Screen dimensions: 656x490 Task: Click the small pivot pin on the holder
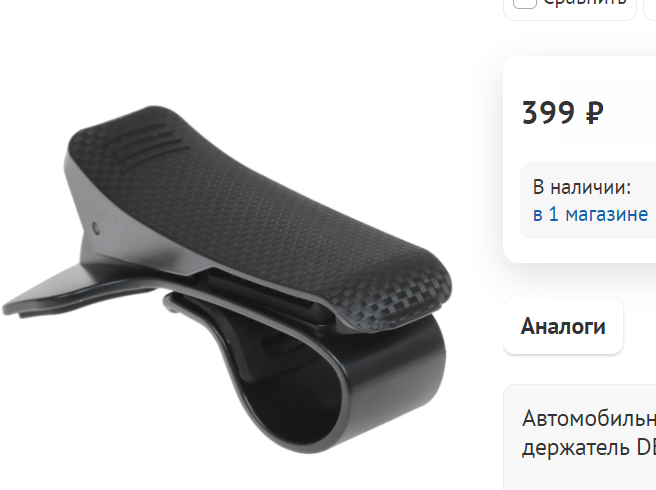96,228
